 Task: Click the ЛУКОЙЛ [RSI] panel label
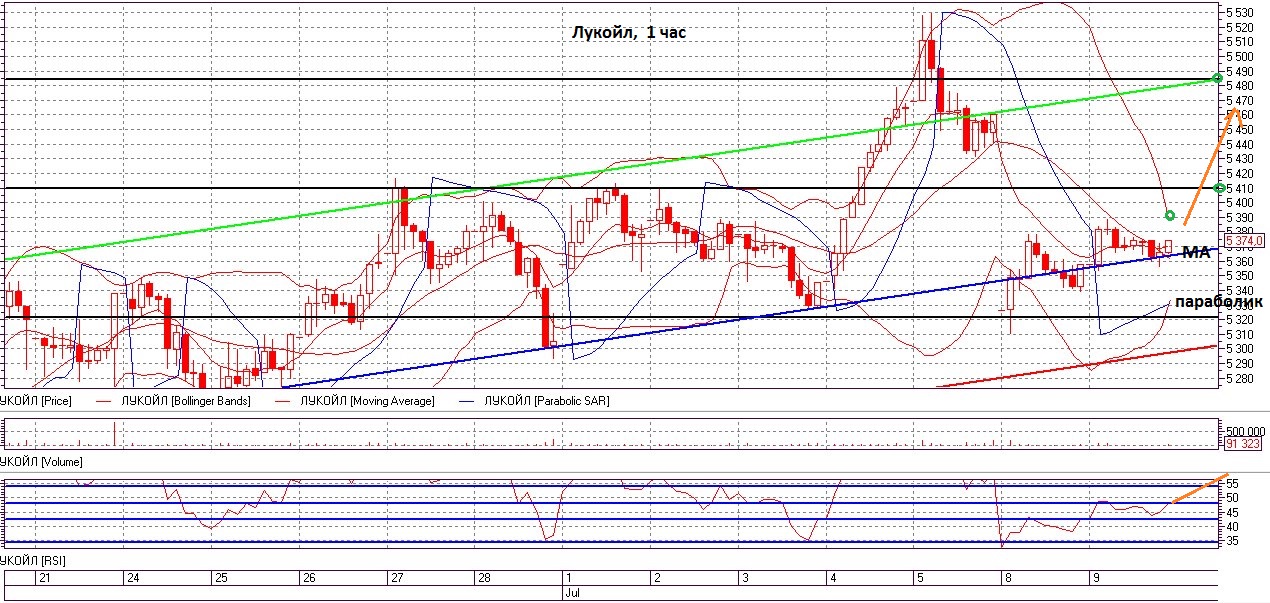tap(33, 562)
